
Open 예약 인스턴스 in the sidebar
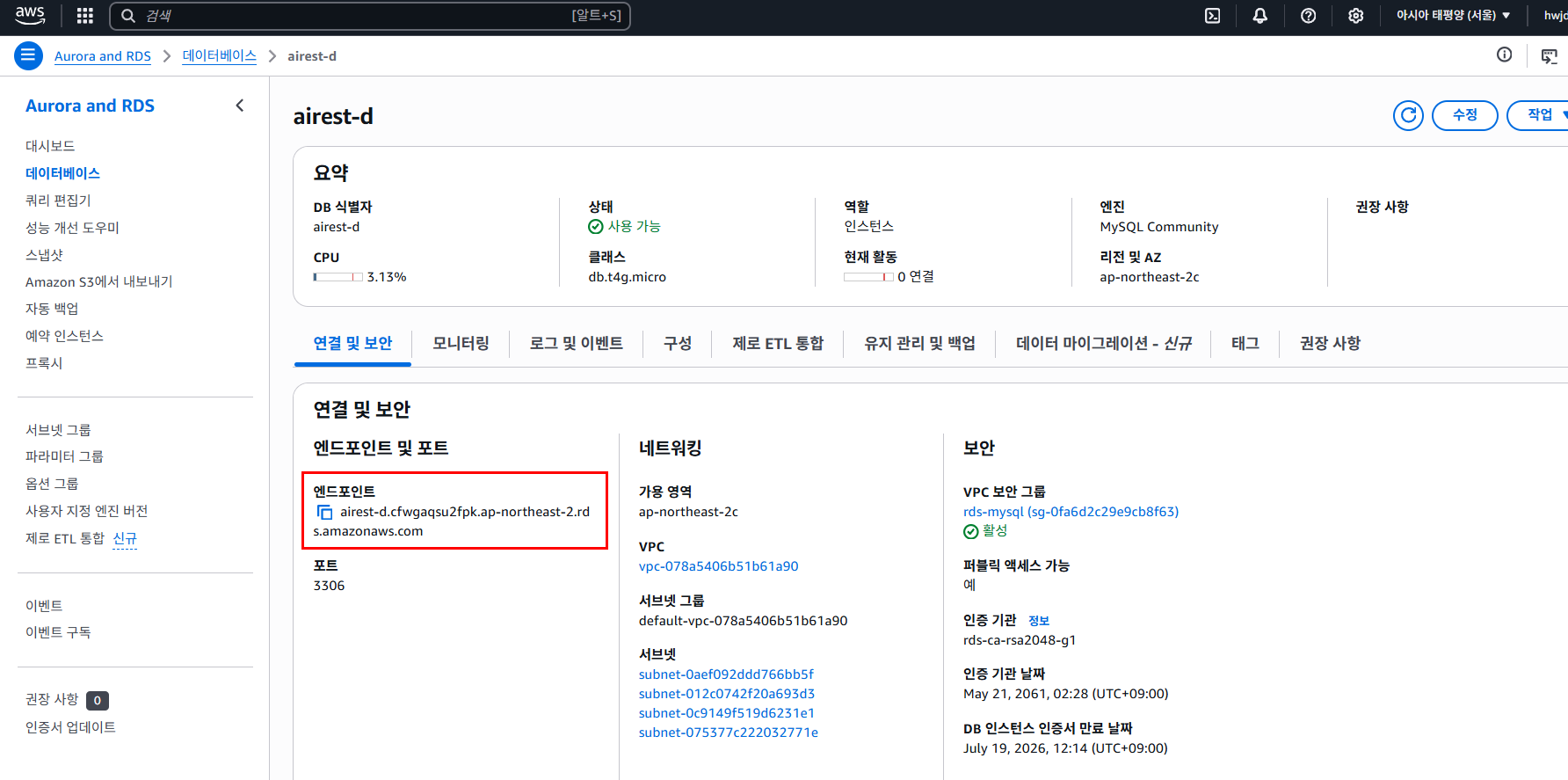(x=64, y=336)
